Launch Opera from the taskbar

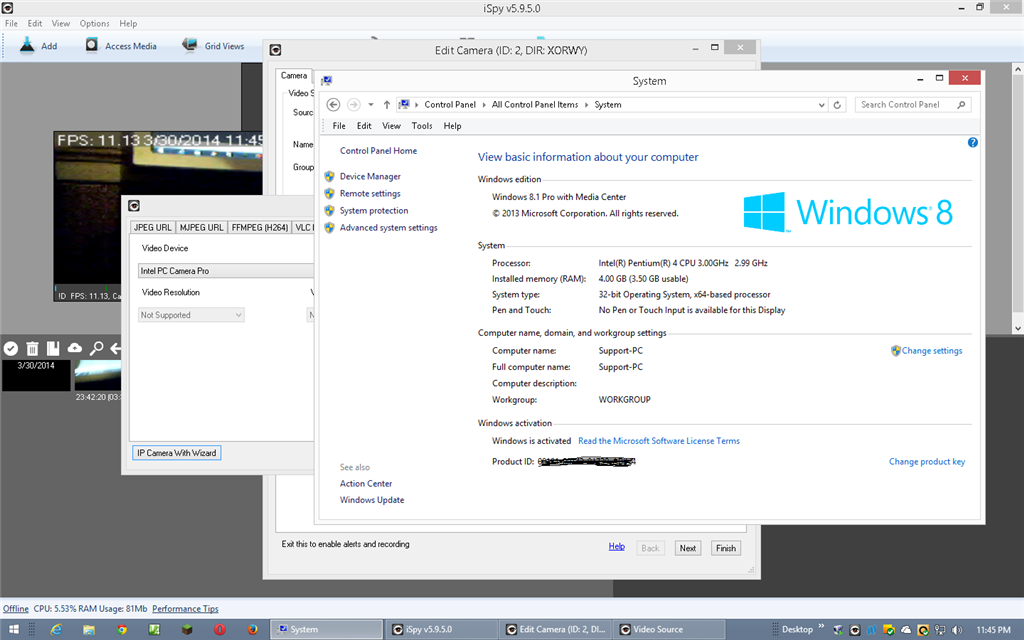point(219,630)
